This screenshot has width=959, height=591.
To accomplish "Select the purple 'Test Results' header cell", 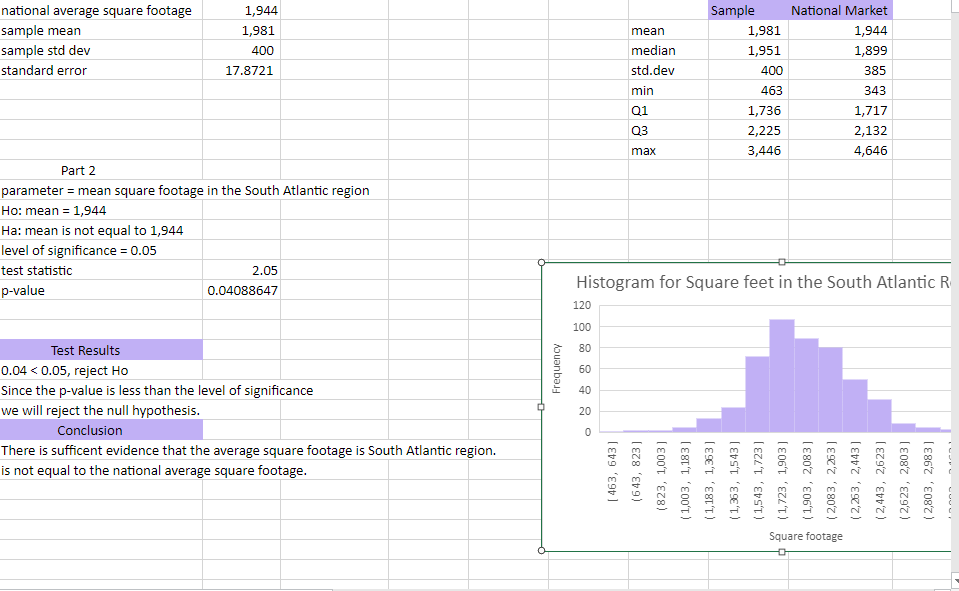I will tap(101, 350).
